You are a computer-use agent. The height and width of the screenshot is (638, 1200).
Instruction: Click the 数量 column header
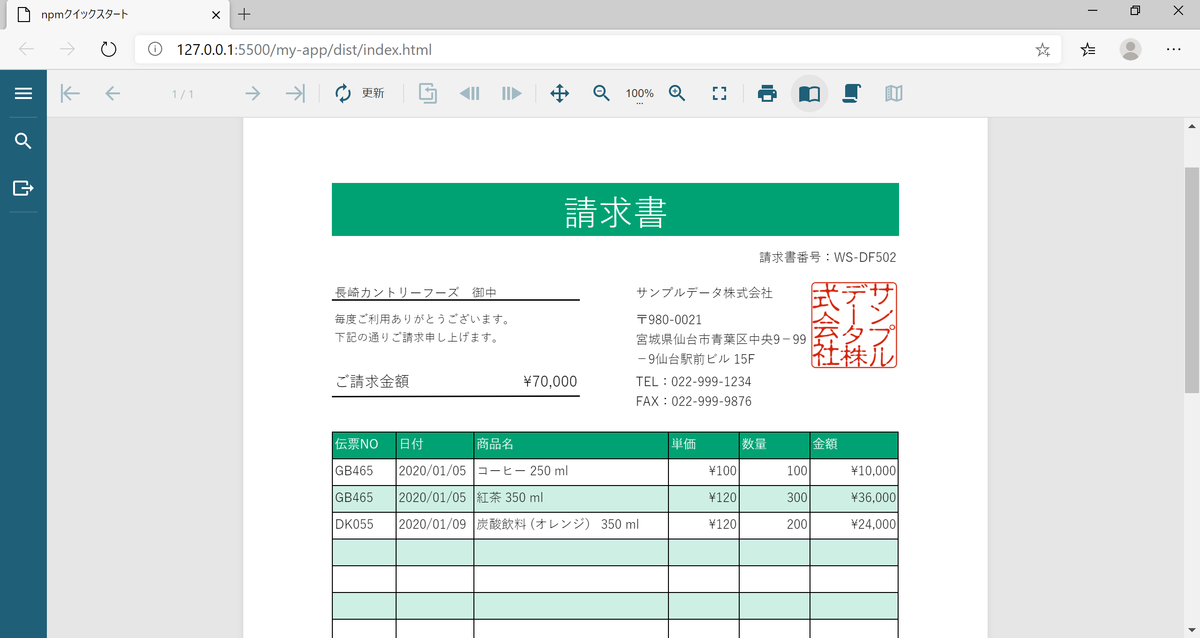pyautogui.click(x=774, y=445)
